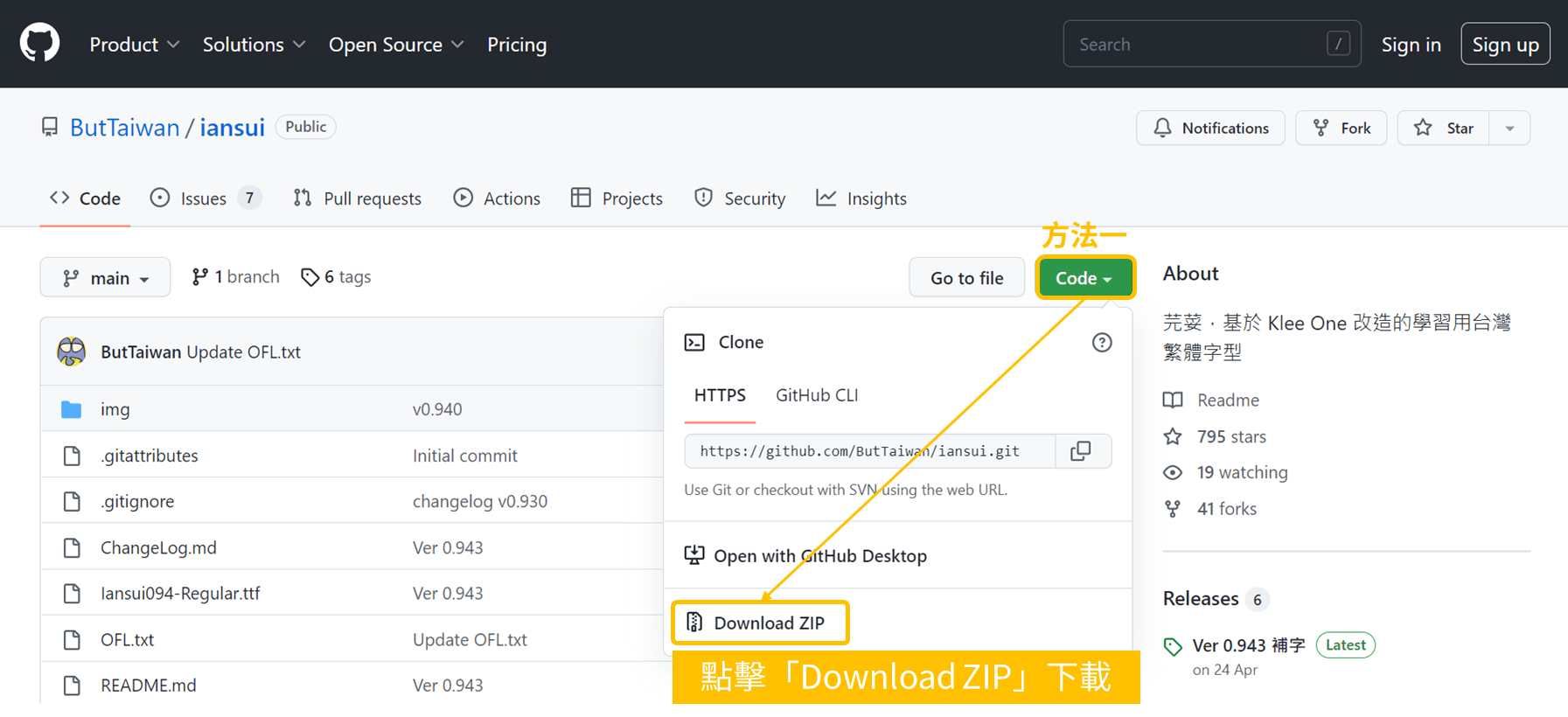This screenshot has width=1568, height=717.
Task: Copy the clone URL to clipboard
Action: point(1082,451)
